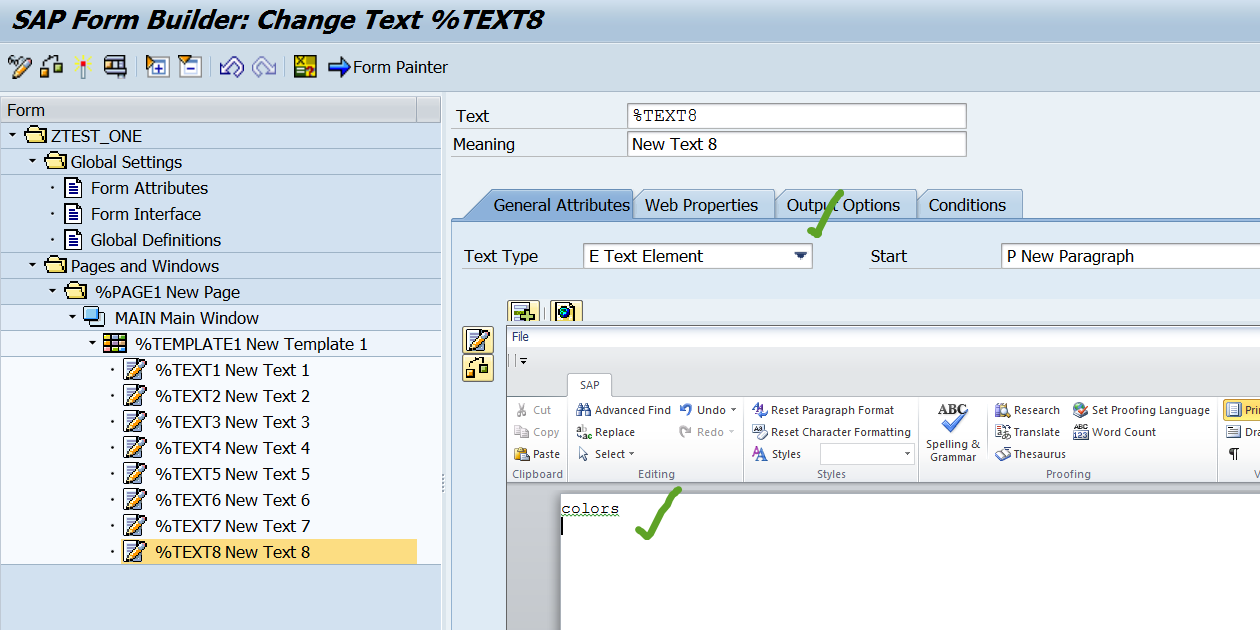
Task: Click the Styles button in the ribbon
Action: pos(777,454)
